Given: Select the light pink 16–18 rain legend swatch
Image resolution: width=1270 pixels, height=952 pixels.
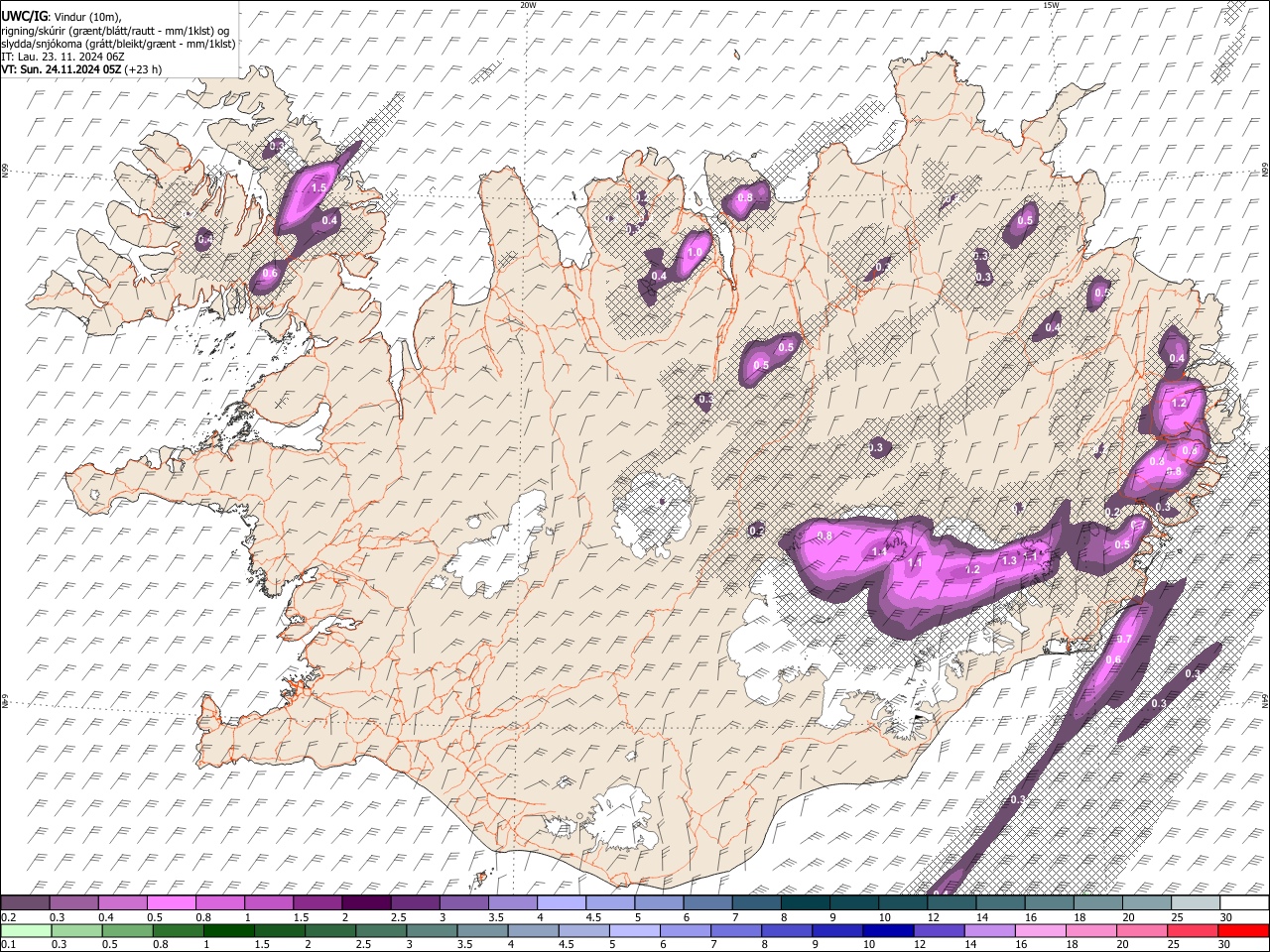Looking at the screenshot, I should pyautogui.click(x=1041, y=930).
